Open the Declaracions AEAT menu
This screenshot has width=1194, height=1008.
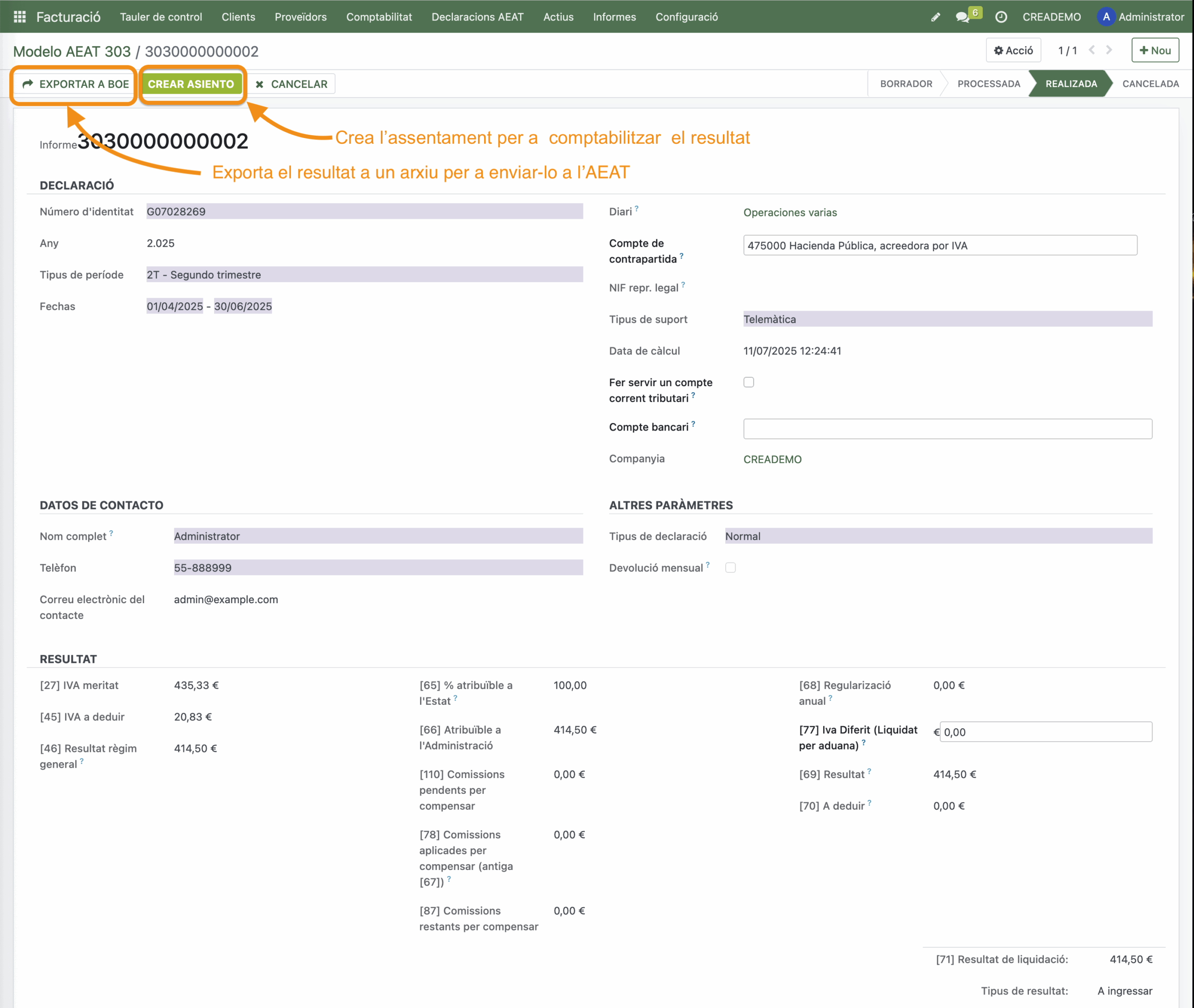pos(477,17)
